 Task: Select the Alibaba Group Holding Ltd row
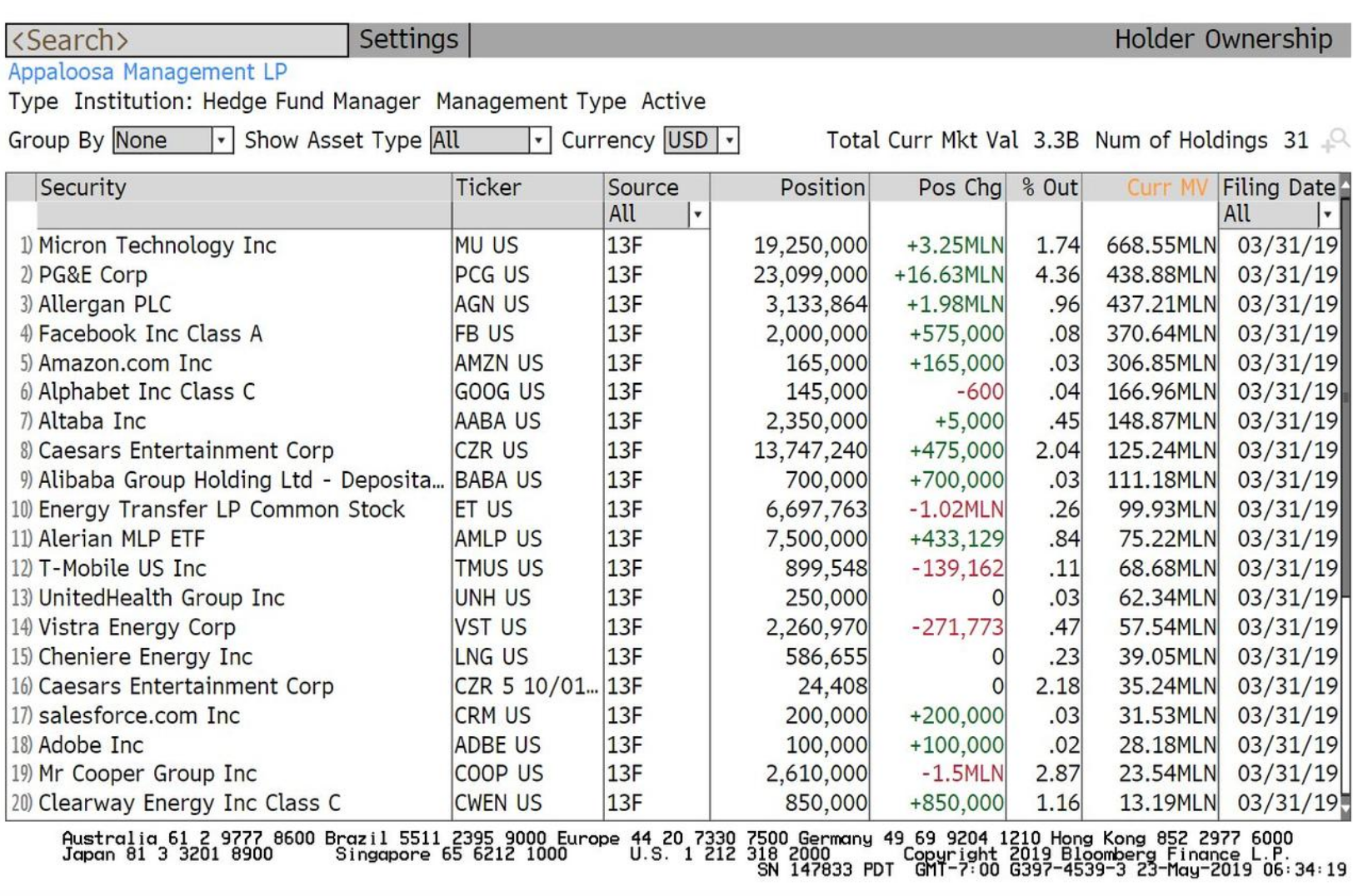[675, 480]
